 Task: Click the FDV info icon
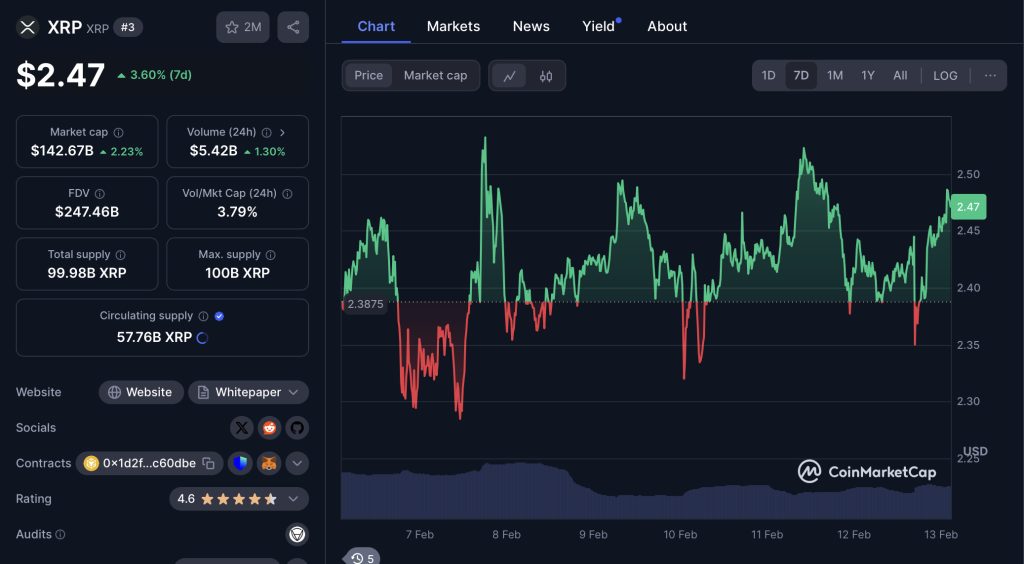tap(100, 194)
